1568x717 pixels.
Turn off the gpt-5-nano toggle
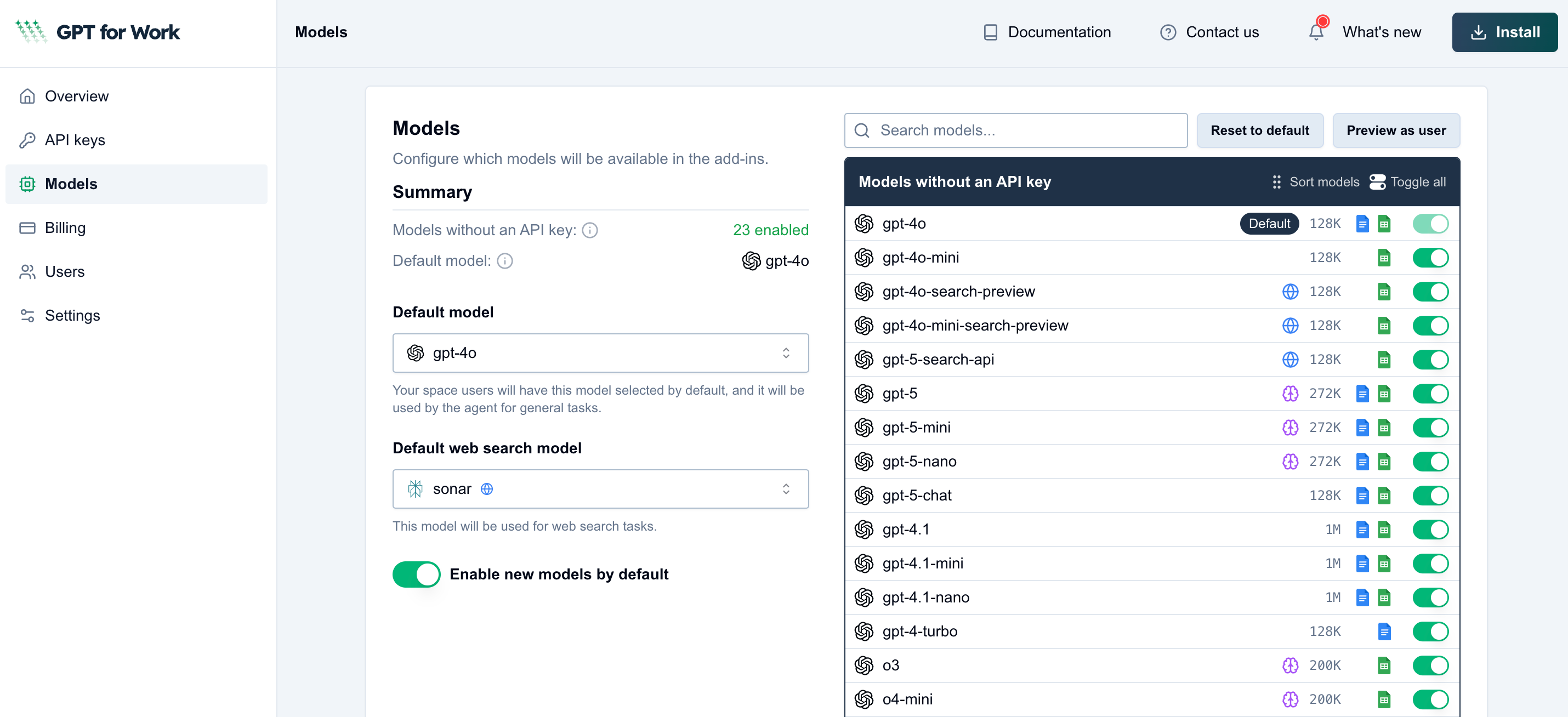click(x=1430, y=462)
